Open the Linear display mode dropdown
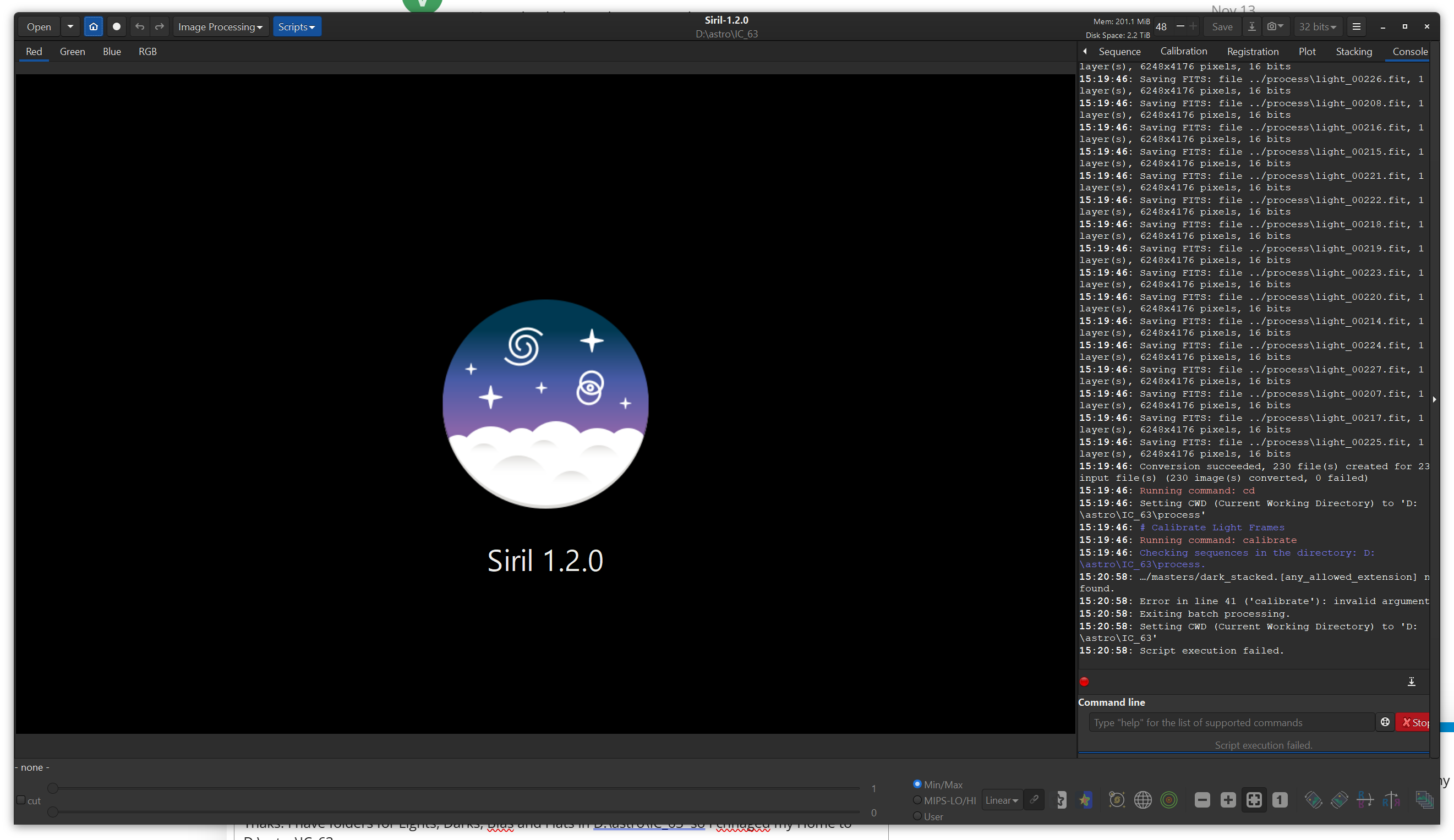The height and width of the screenshot is (840, 1454). [x=1002, y=800]
